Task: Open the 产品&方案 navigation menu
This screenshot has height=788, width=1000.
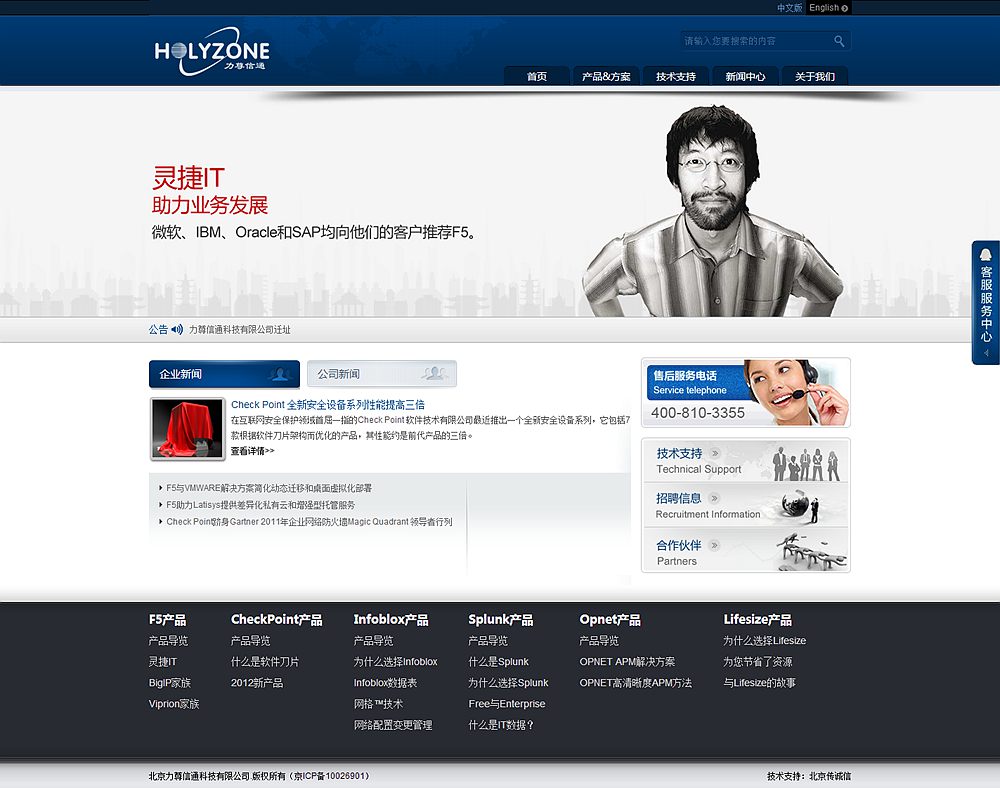Action: coord(604,75)
